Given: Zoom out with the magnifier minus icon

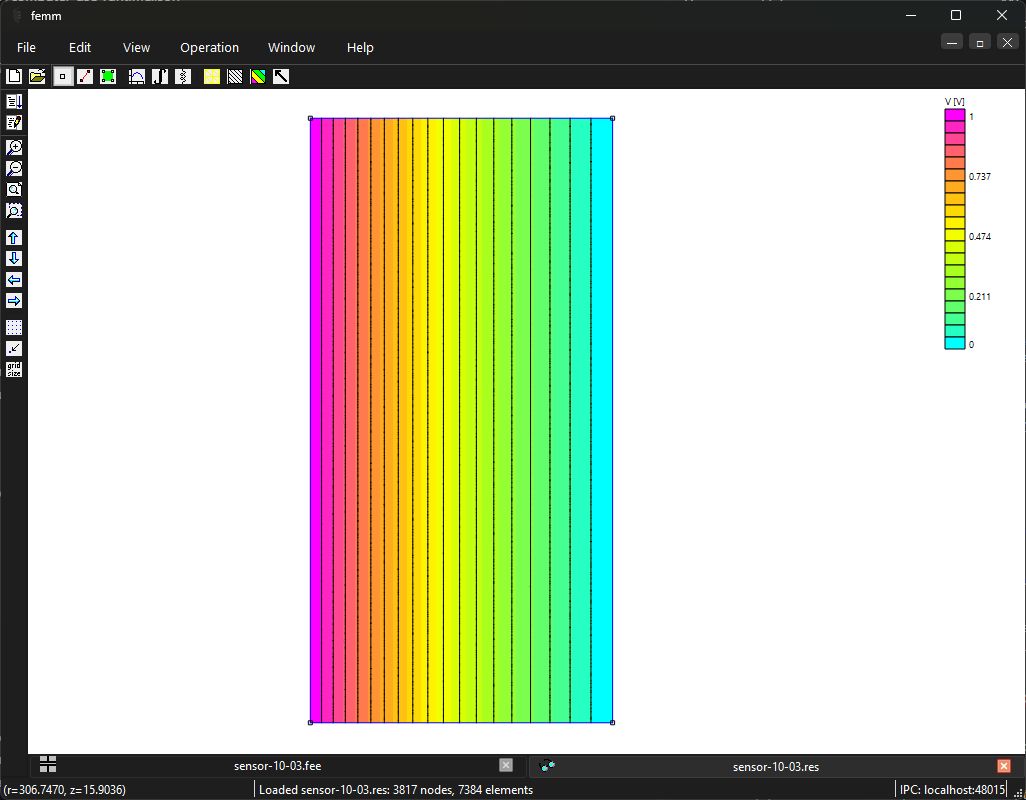Looking at the screenshot, I should coord(14,168).
